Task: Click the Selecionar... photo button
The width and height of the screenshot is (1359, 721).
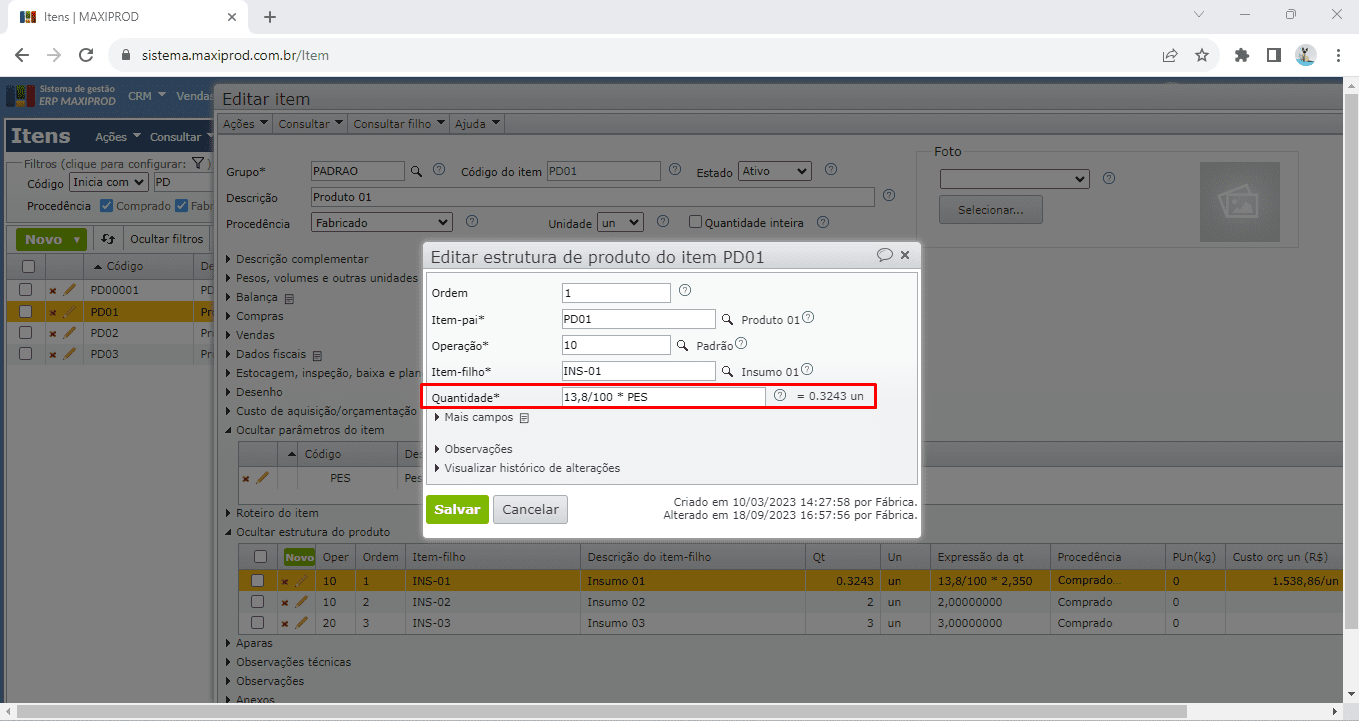Action: coord(990,210)
